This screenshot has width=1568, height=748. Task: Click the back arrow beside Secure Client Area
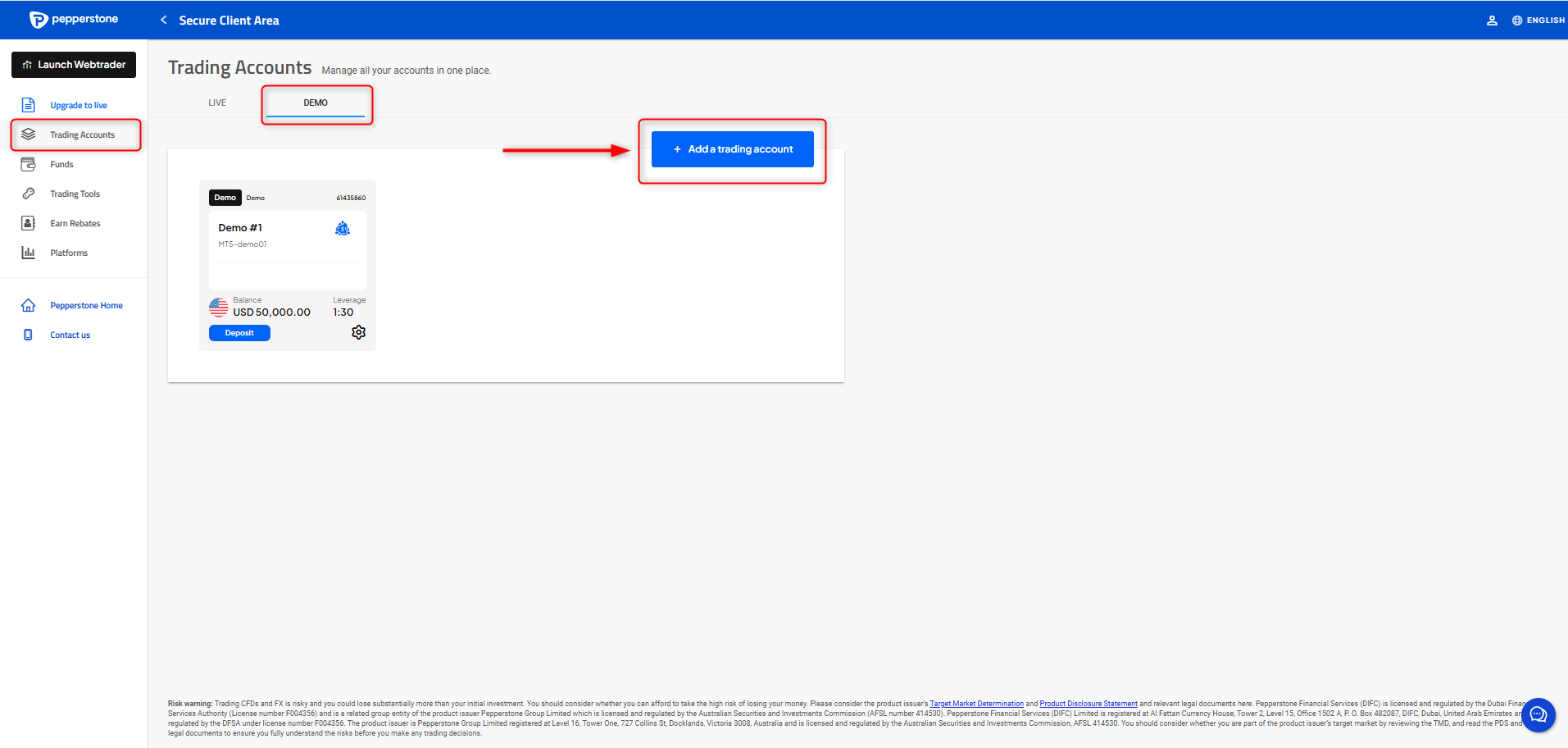164,20
